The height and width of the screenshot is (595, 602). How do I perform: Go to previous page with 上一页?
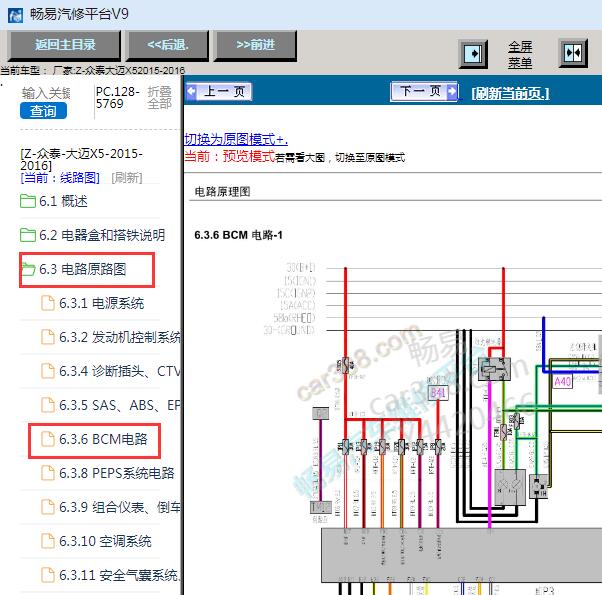(219, 91)
